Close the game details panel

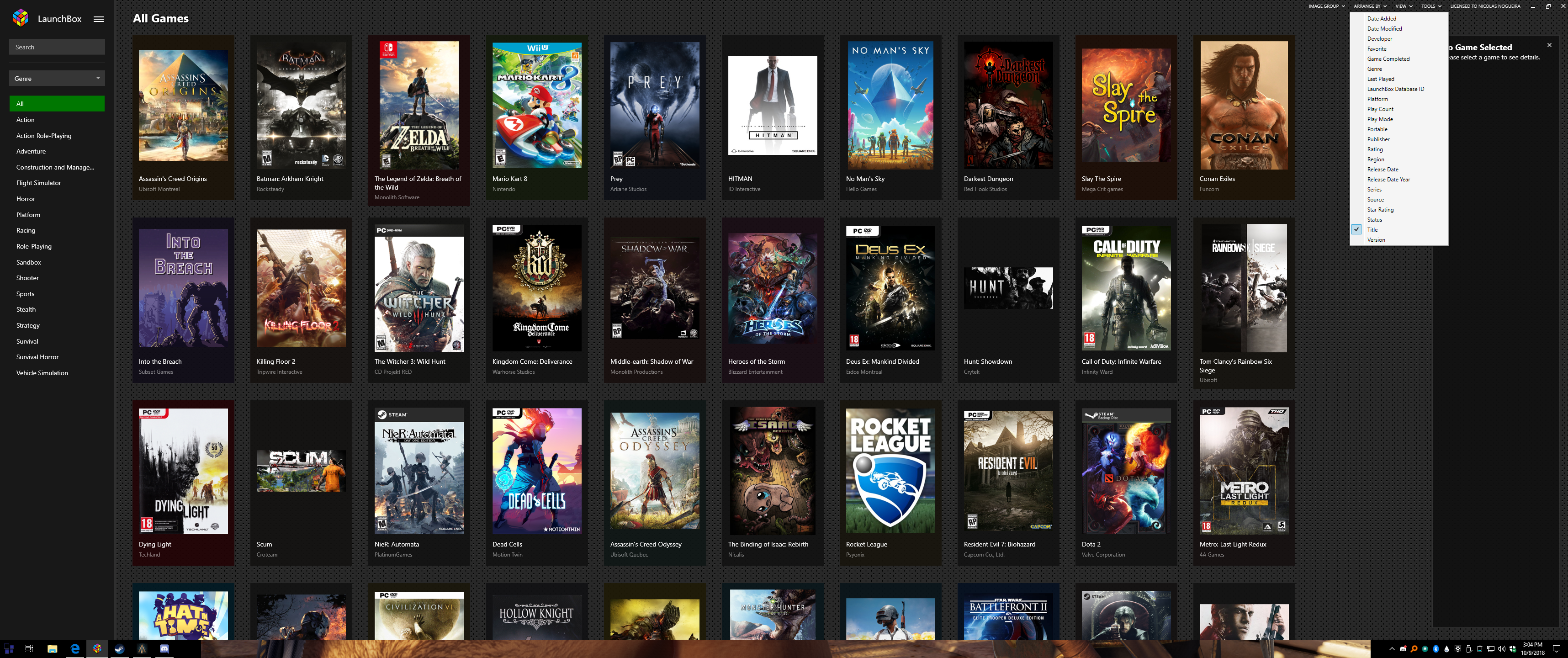coord(1549,45)
